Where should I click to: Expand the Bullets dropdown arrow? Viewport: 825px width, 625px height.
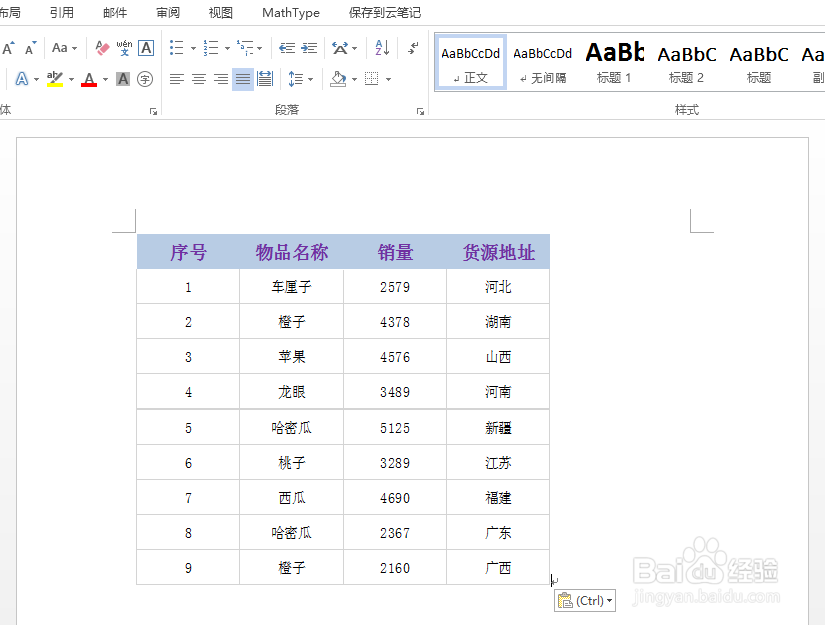(193, 48)
